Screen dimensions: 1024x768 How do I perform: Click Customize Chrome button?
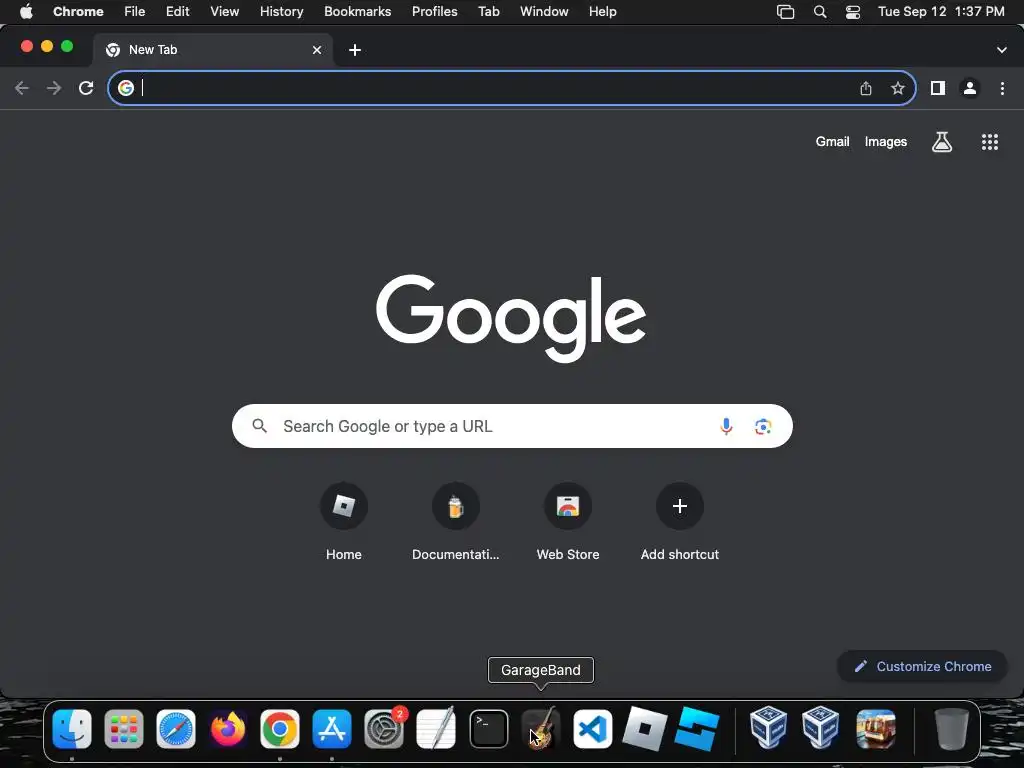point(922,666)
